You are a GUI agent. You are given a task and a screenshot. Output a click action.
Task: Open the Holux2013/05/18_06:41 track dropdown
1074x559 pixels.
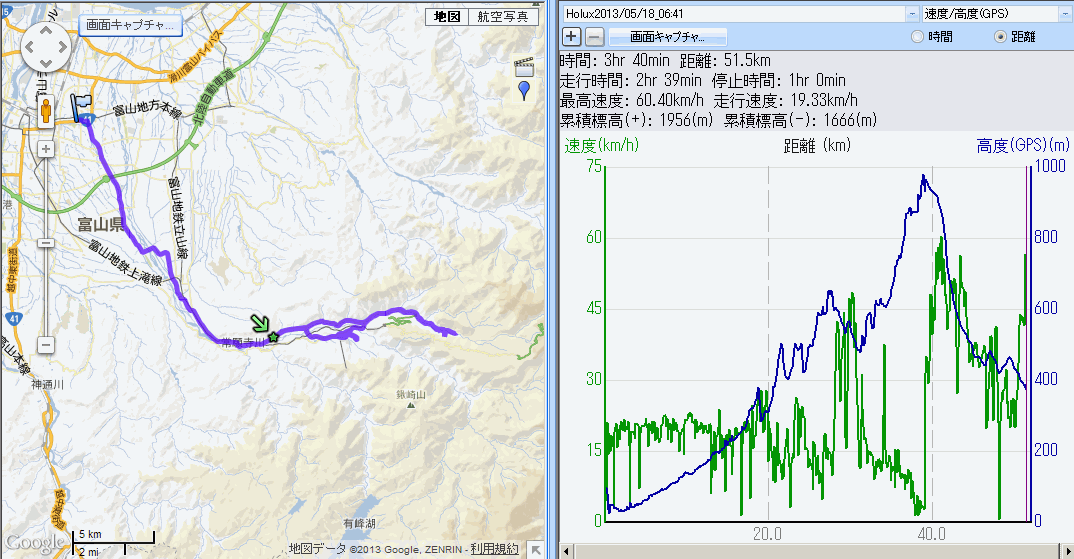point(911,14)
